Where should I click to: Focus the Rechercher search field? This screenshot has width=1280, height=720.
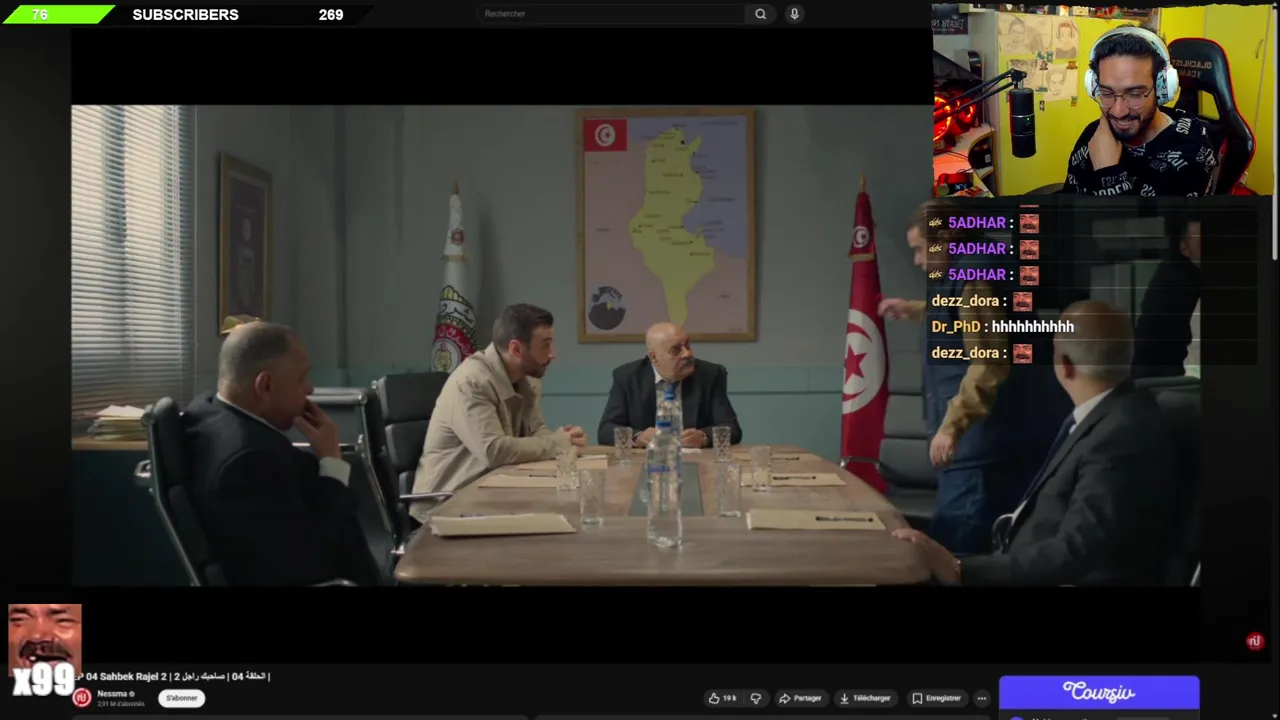(611, 14)
